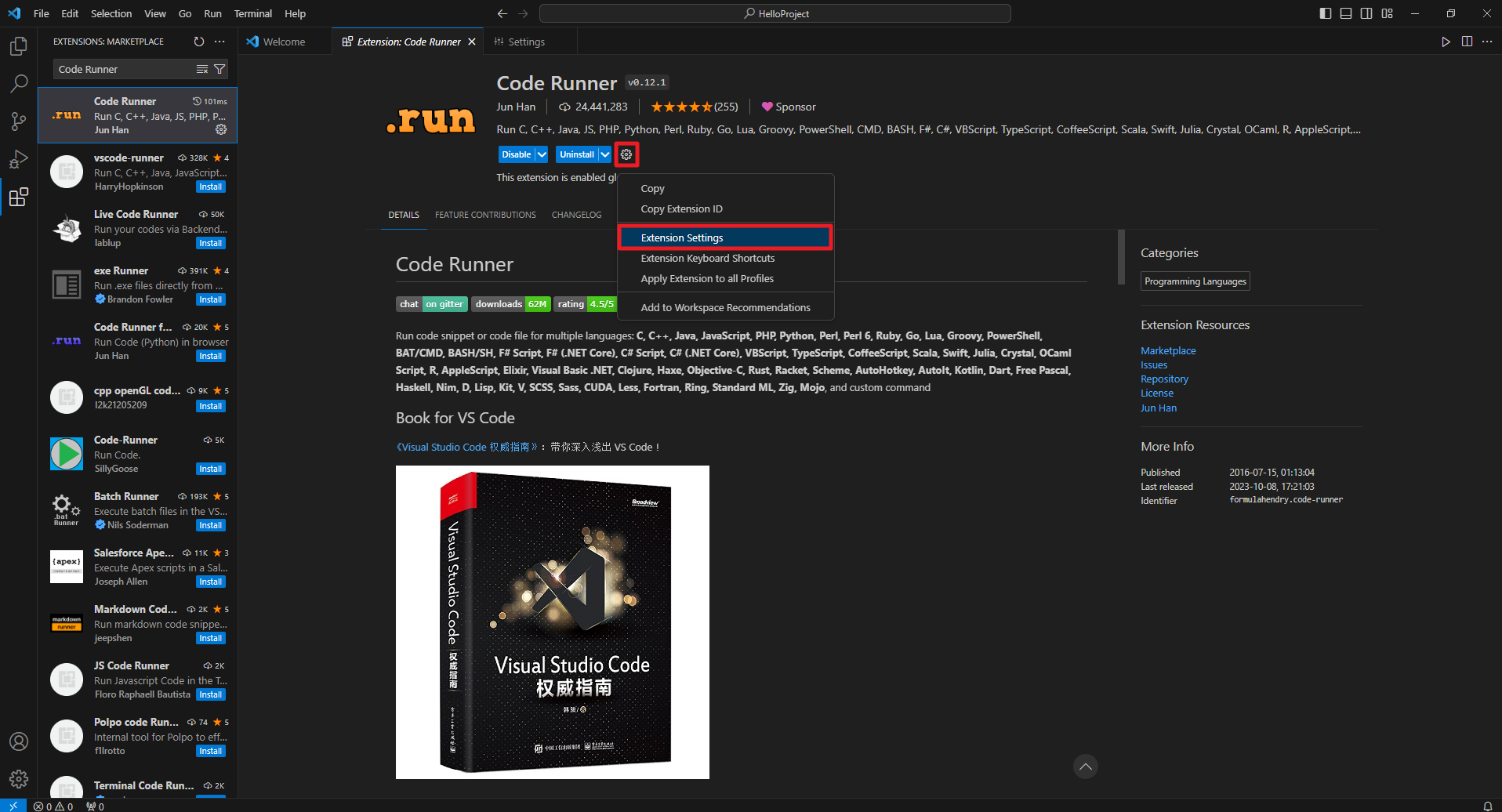The width and height of the screenshot is (1502, 812).
Task: Click the scroll-to-top chevron button
Action: (x=1085, y=767)
